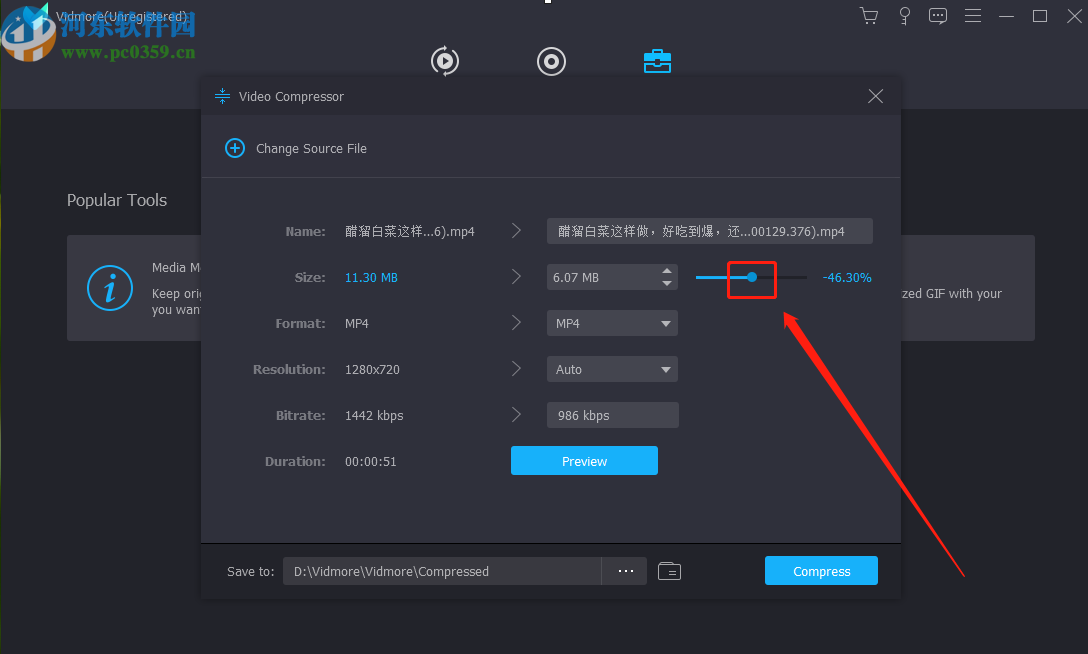The image size is (1088, 654).
Task: Click the output size 6.07 MB field
Action: 602,277
